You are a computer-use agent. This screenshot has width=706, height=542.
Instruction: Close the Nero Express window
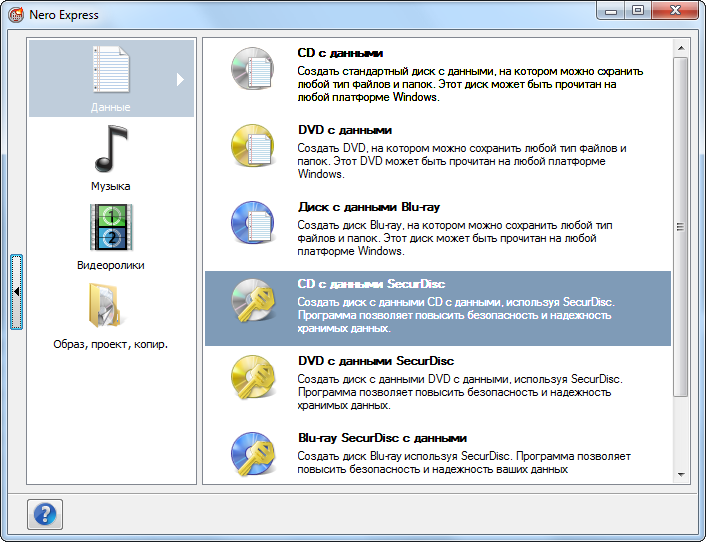click(675, 11)
